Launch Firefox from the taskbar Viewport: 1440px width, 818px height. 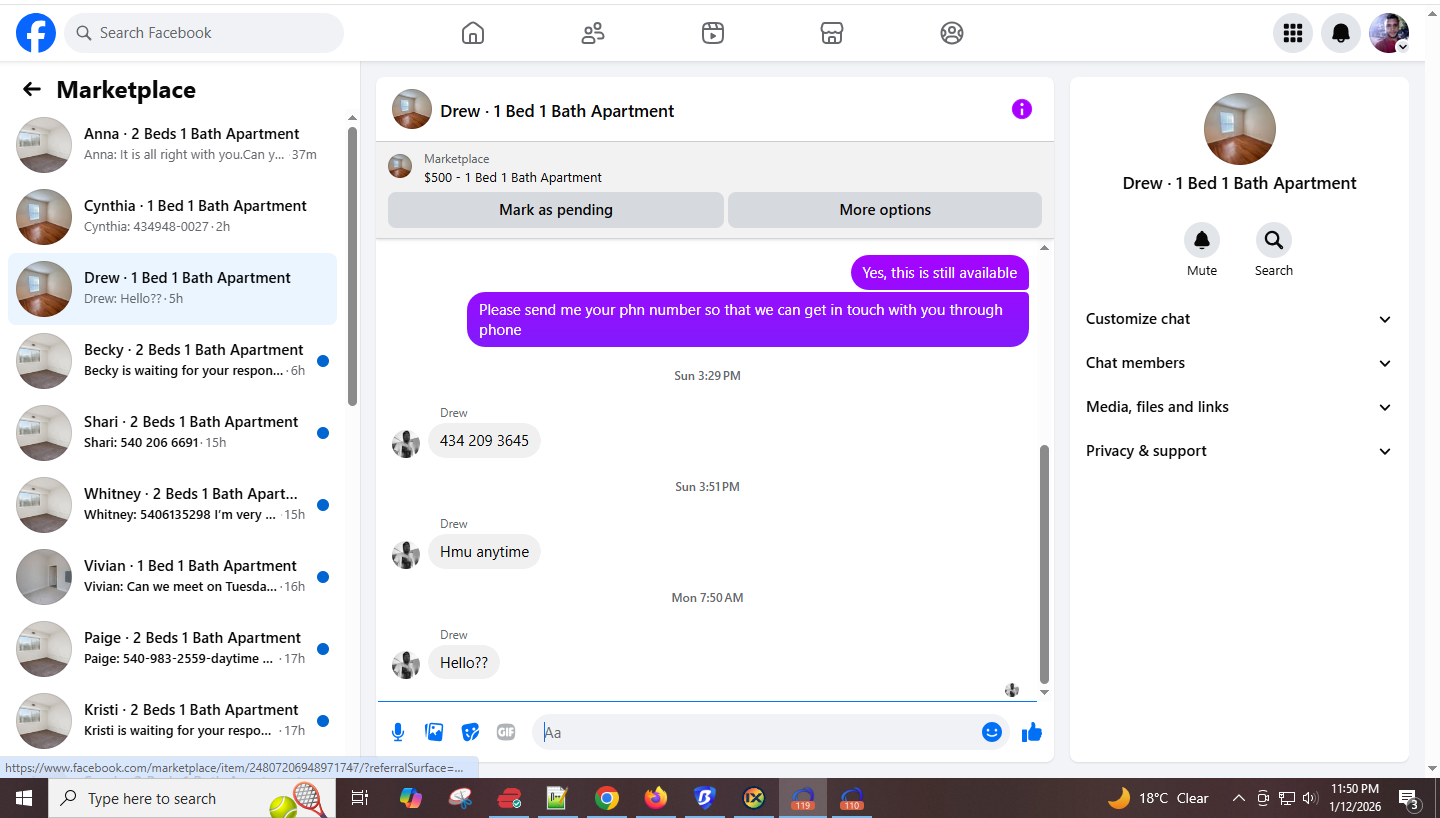(x=656, y=798)
